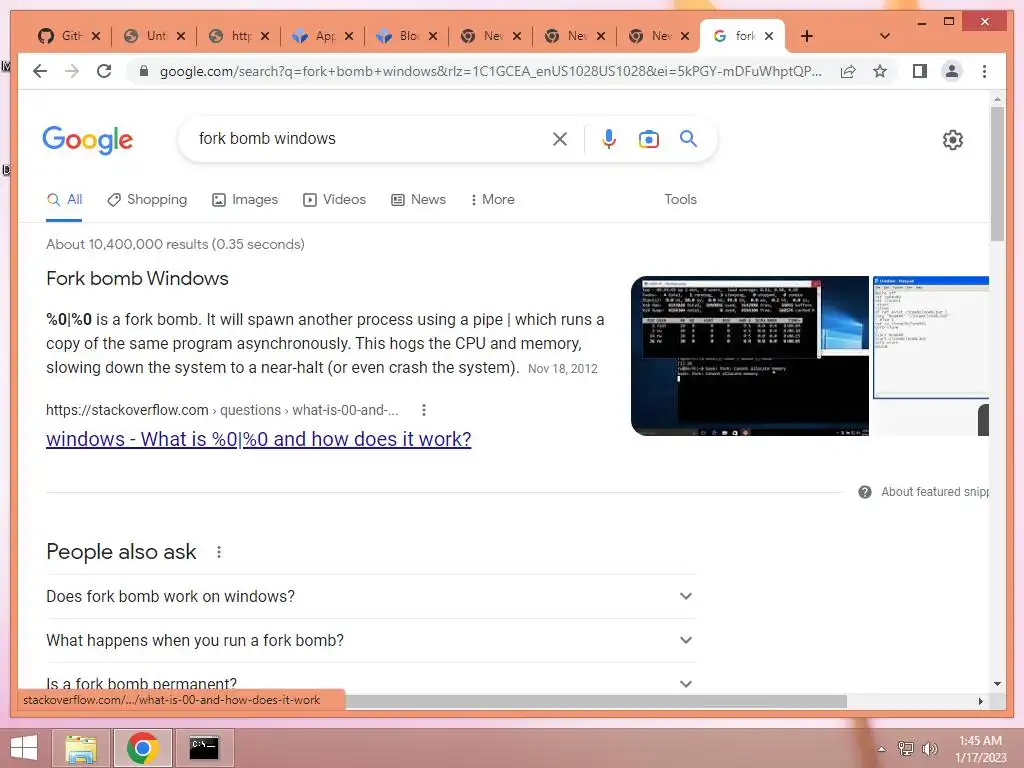Open Command Prompt from taskbar
This screenshot has width=1024, height=768.
point(204,748)
